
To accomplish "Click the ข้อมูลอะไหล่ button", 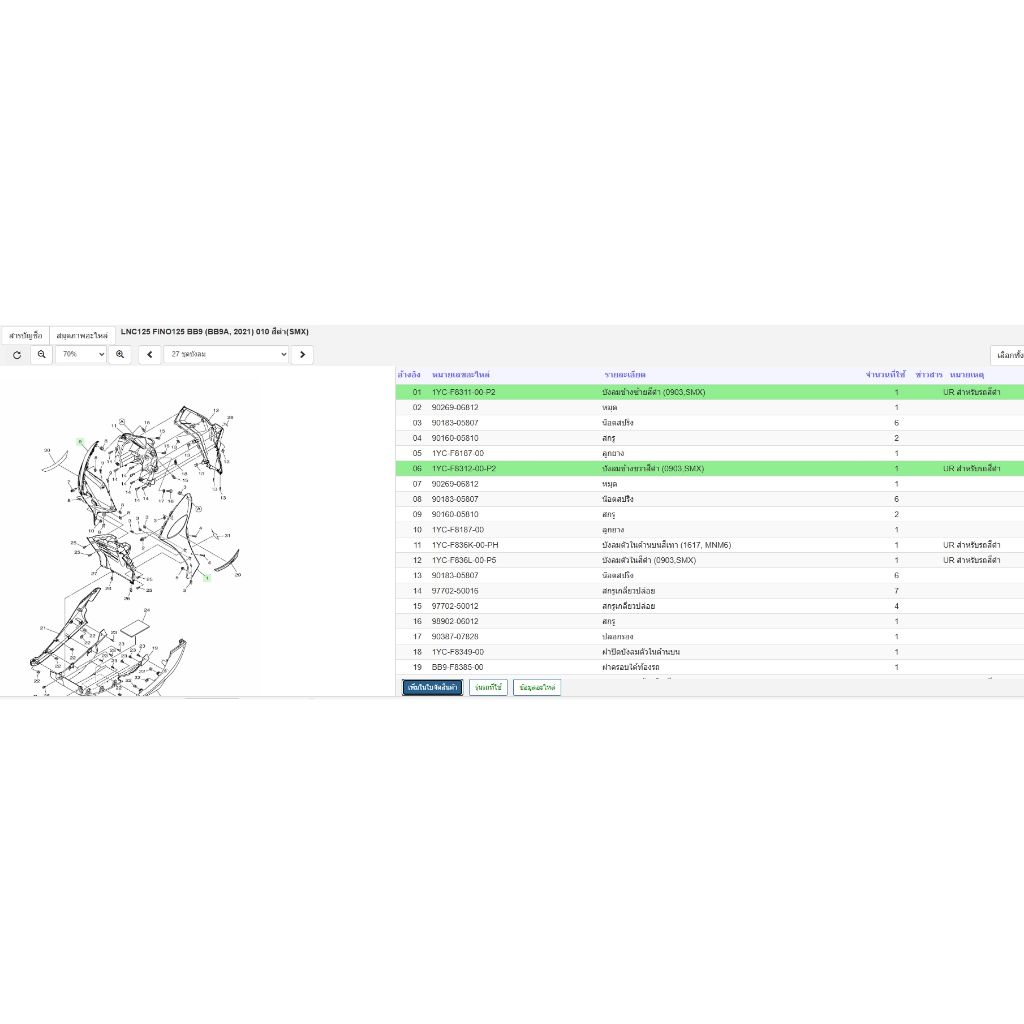I will coord(537,688).
